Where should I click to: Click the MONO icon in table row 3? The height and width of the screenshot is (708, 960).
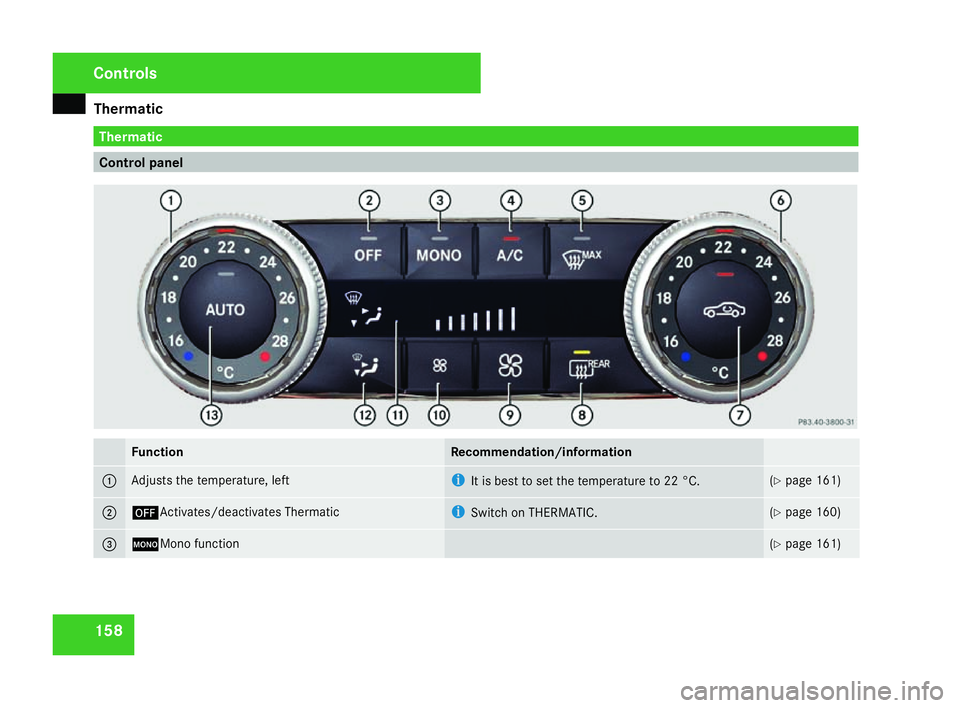click(x=145, y=544)
